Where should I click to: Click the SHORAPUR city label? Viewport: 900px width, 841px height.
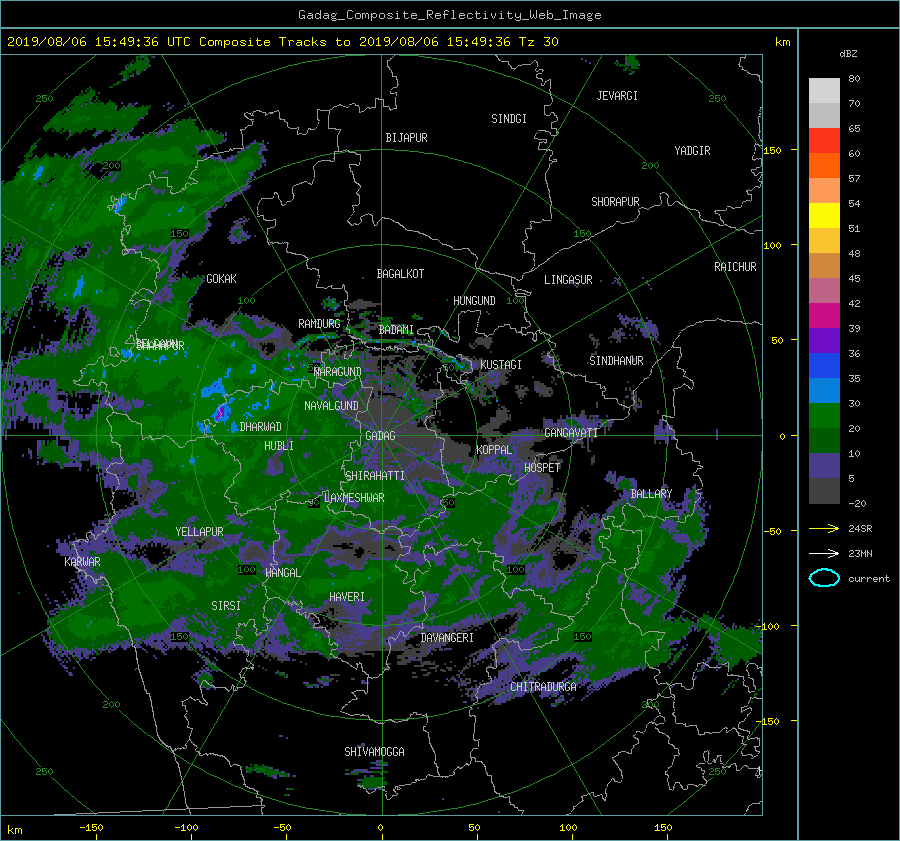(x=616, y=201)
